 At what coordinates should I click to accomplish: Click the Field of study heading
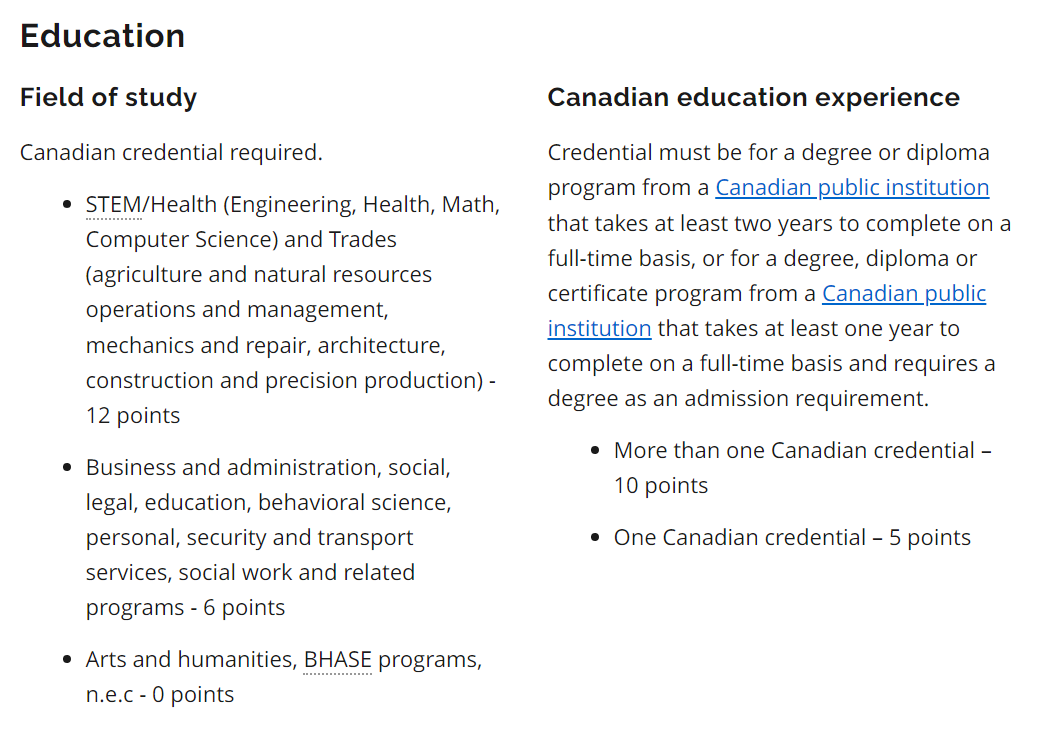[x=108, y=98]
